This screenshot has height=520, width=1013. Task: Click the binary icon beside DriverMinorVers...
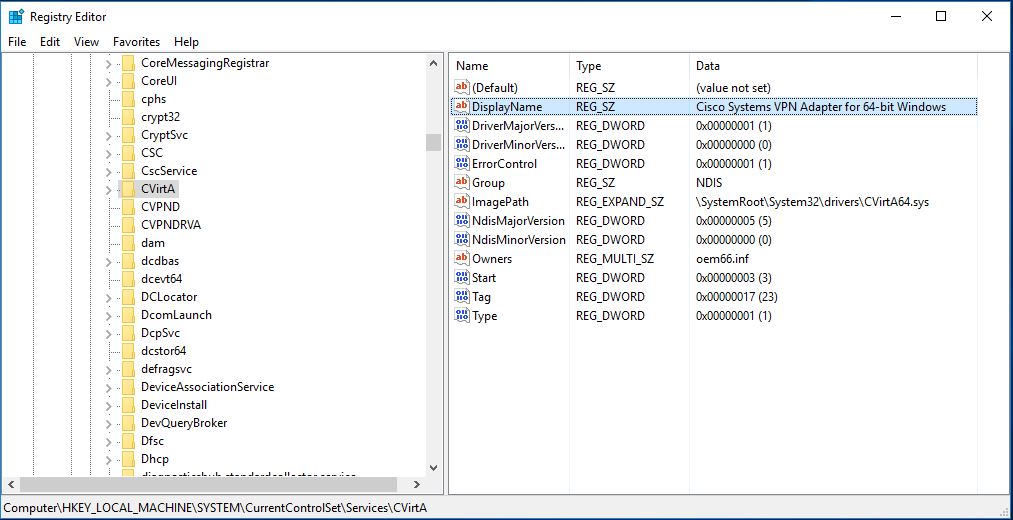[x=462, y=144]
